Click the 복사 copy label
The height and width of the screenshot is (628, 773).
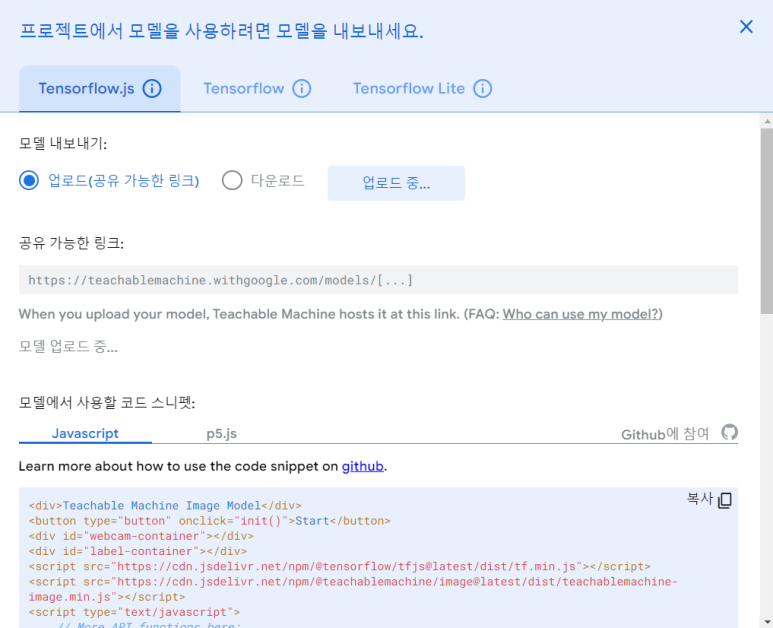(x=700, y=499)
